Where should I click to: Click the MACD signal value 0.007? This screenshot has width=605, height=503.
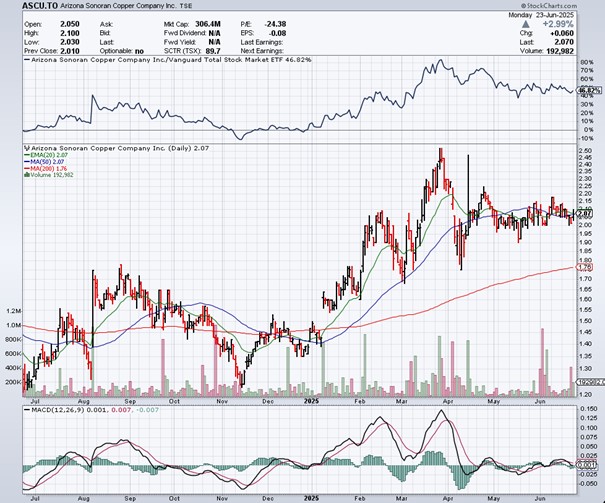120,410
